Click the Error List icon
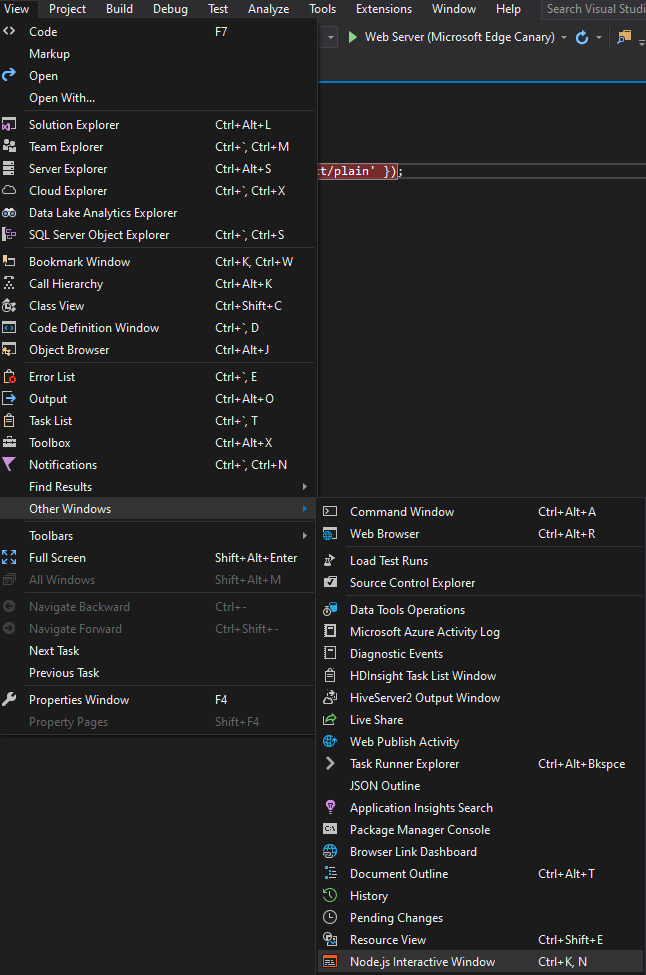Screen dimensions: 646x975 [10, 377]
